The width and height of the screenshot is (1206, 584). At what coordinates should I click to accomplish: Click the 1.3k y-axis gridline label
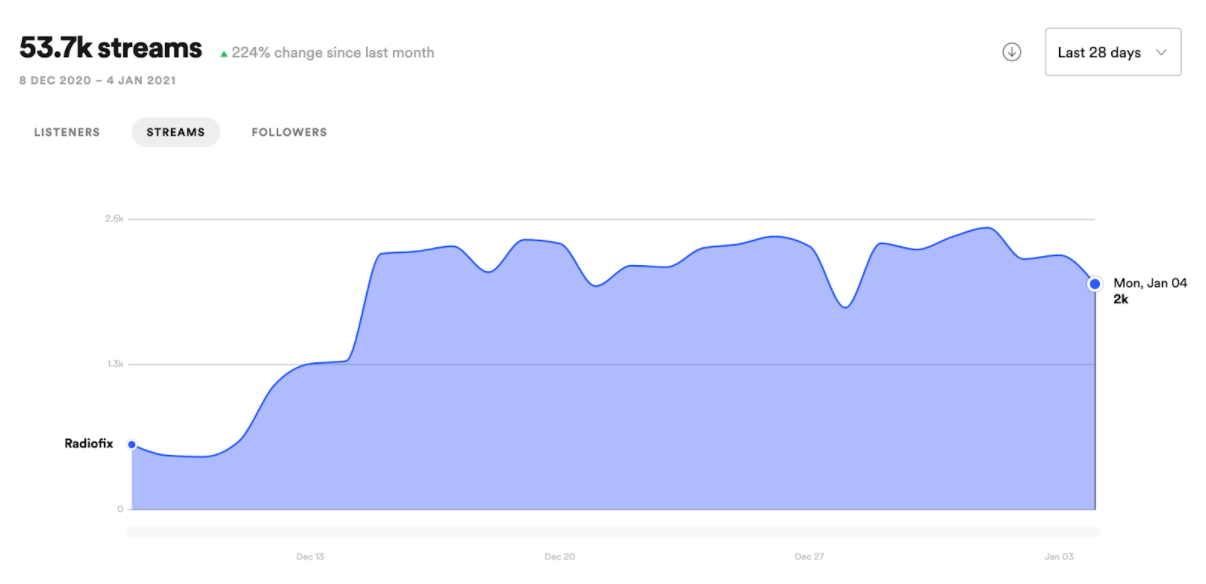pyautogui.click(x=114, y=364)
